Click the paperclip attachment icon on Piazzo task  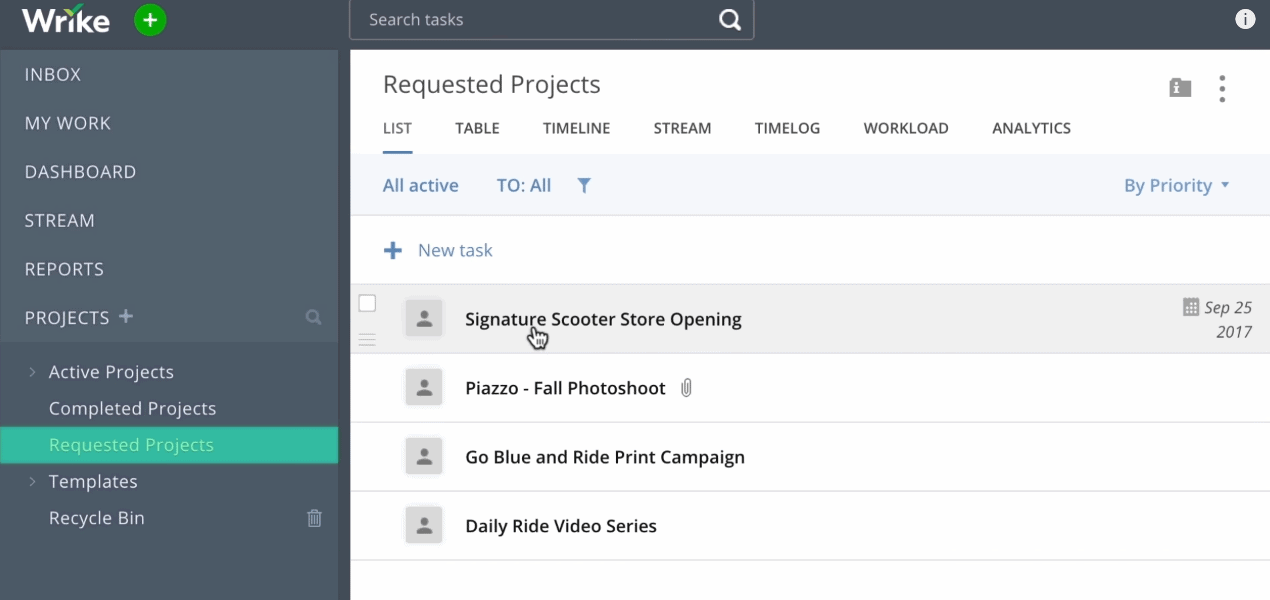[x=686, y=388]
